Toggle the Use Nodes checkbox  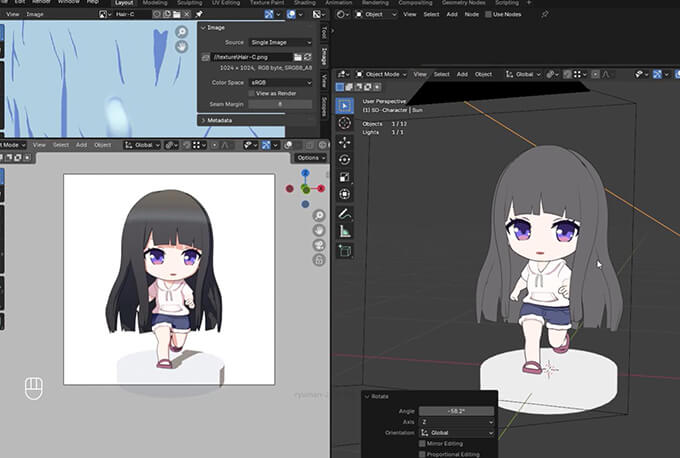click(x=489, y=15)
